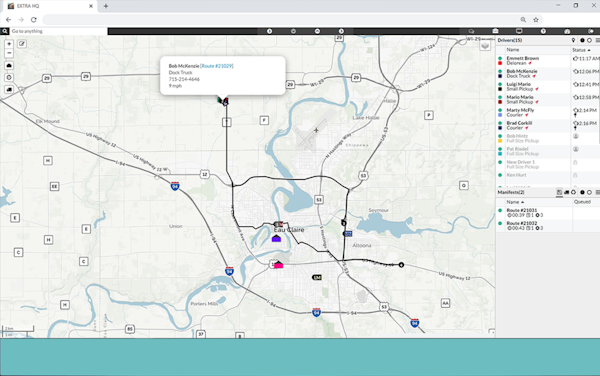Zoom in the map with plus button

pyautogui.click(x=9, y=44)
